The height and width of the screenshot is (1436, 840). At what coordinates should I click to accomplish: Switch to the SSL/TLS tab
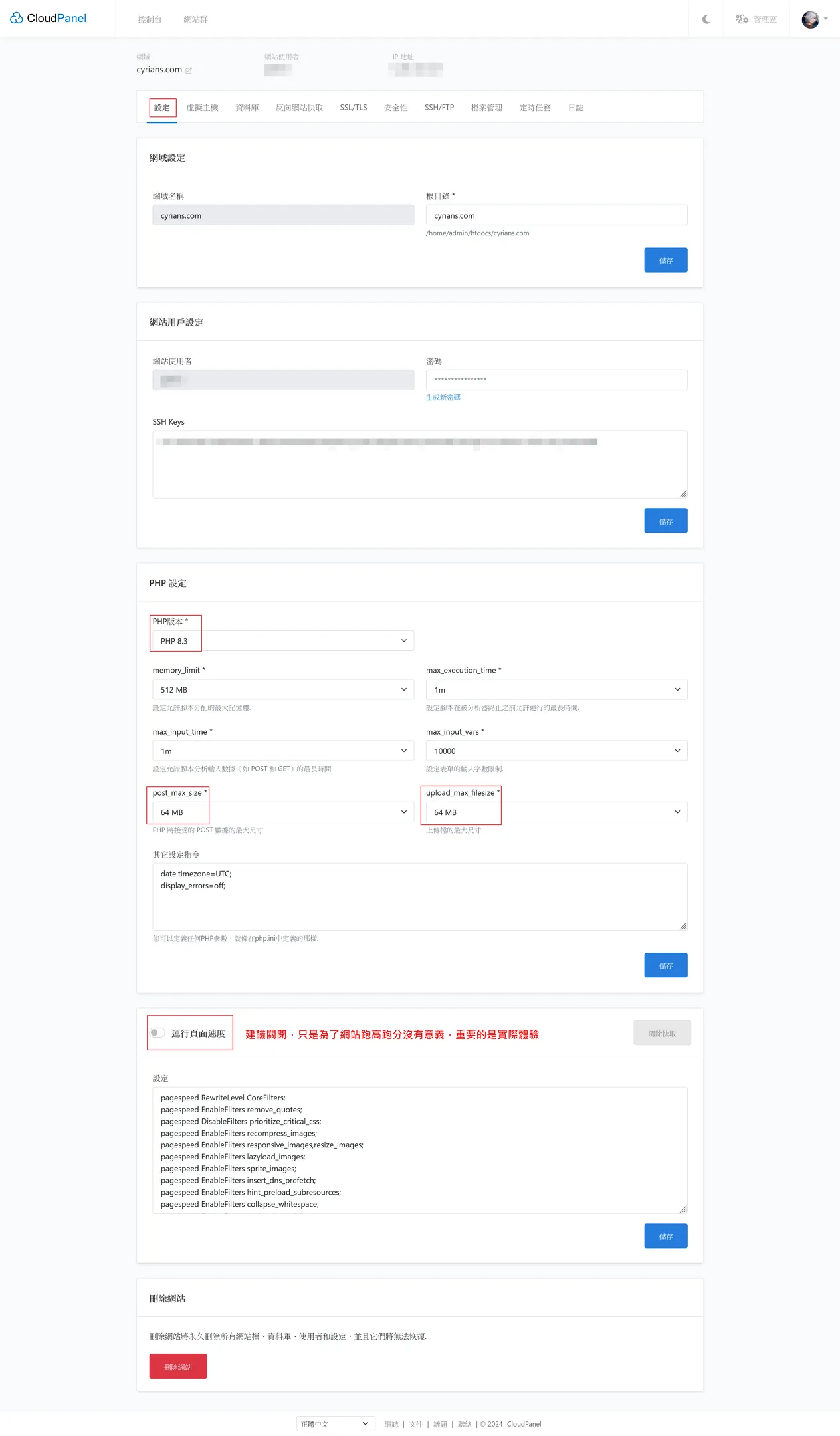coord(353,108)
